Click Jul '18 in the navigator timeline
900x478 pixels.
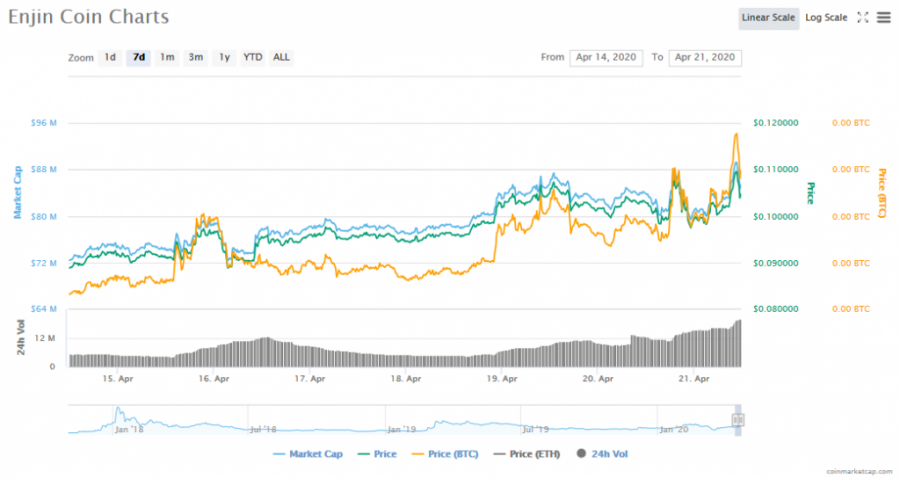pyautogui.click(x=263, y=429)
